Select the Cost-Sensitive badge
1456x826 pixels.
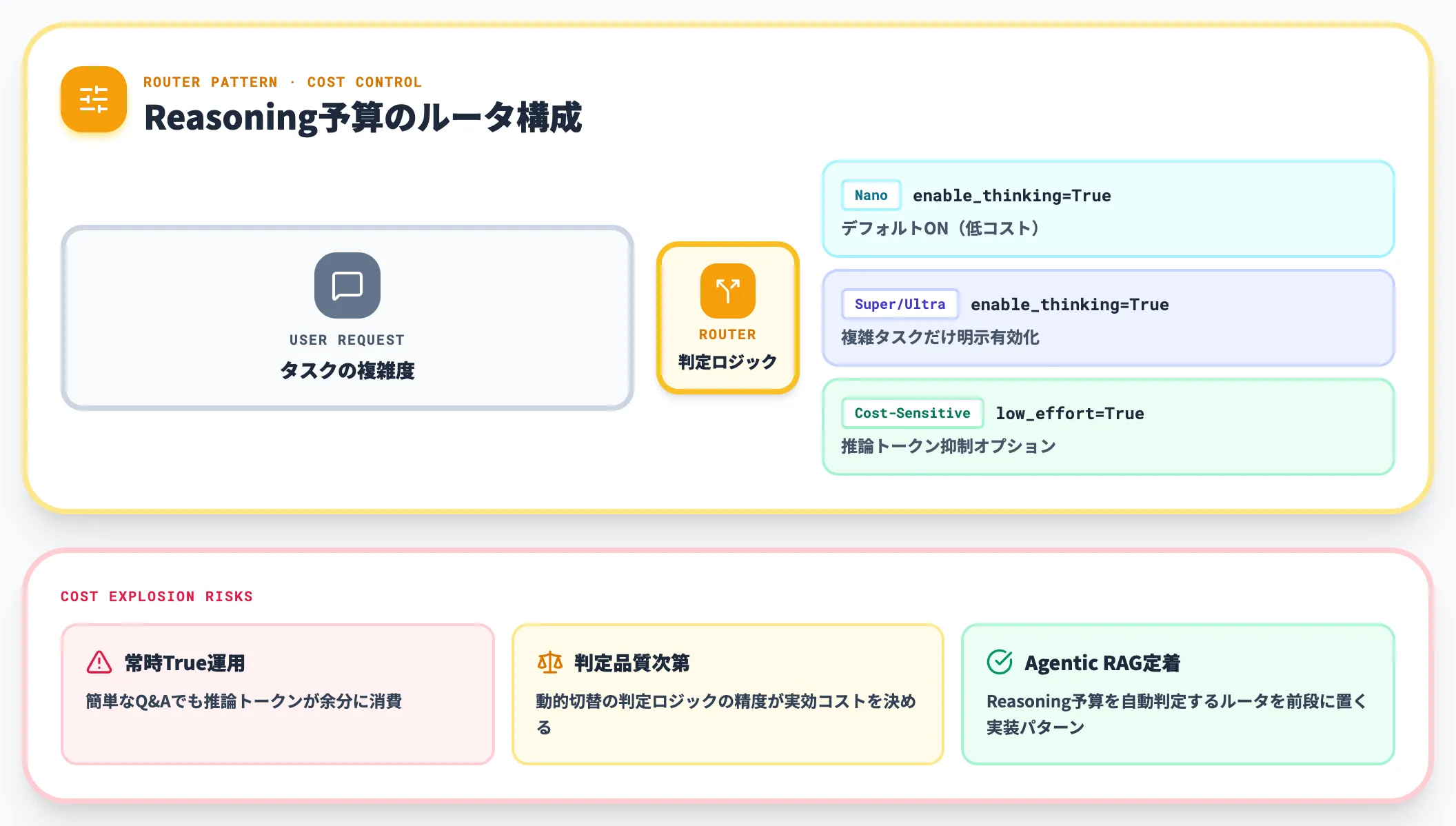(912, 413)
